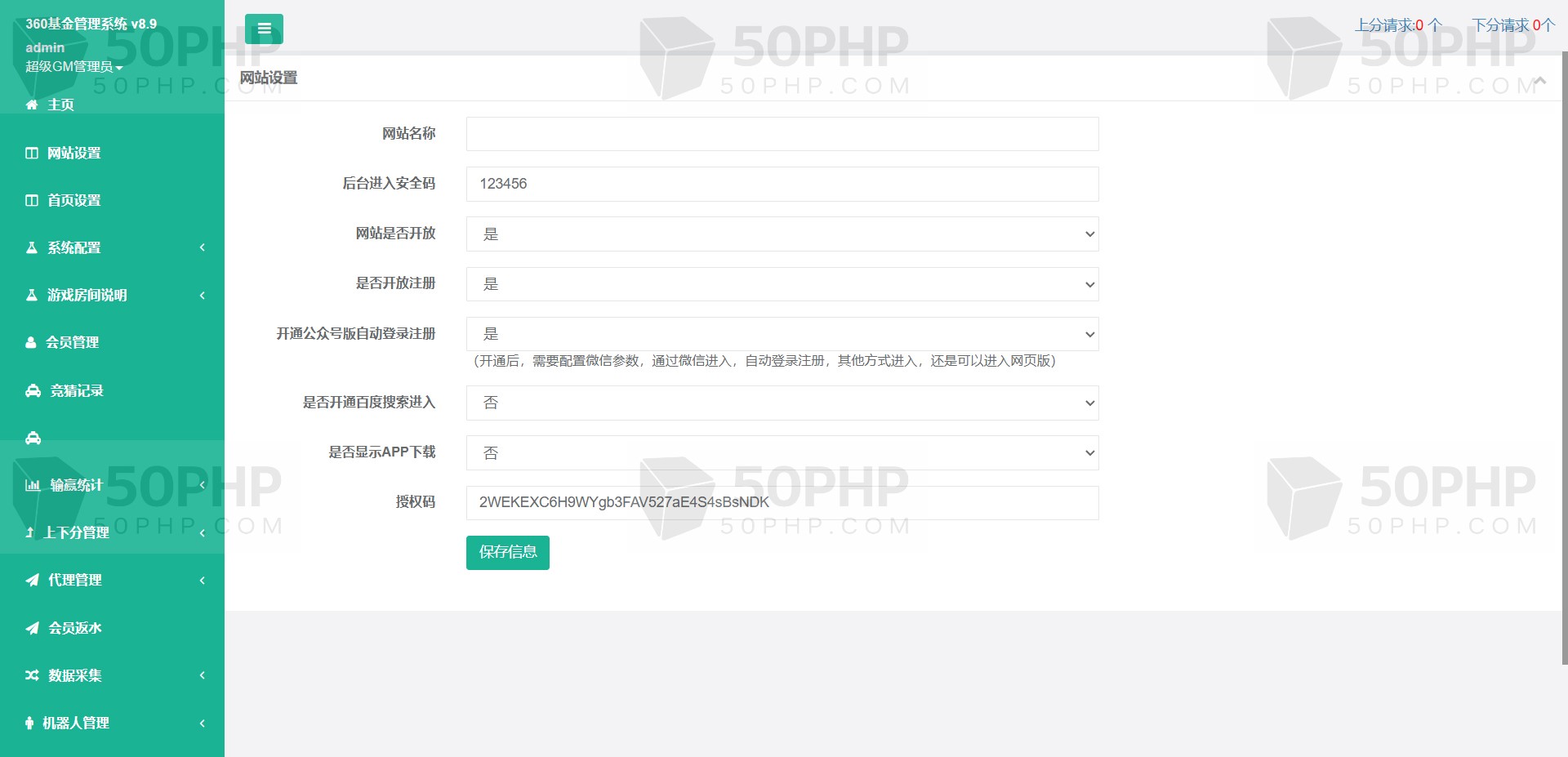1568x757 pixels.
Task: Click the hamburger menu toggle button
Action: pyautogui.click(x=264, y=29)
